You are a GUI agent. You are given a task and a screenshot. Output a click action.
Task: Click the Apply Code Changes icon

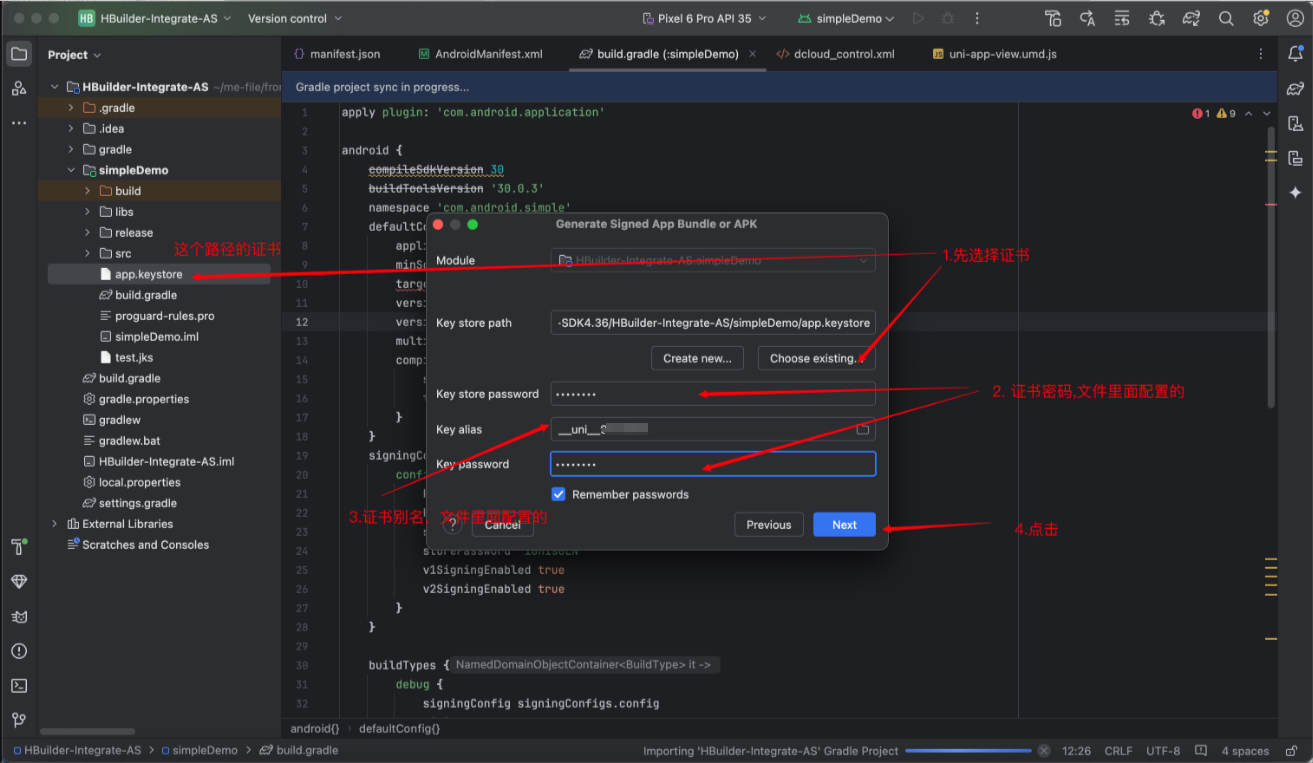click(1122, 18)
